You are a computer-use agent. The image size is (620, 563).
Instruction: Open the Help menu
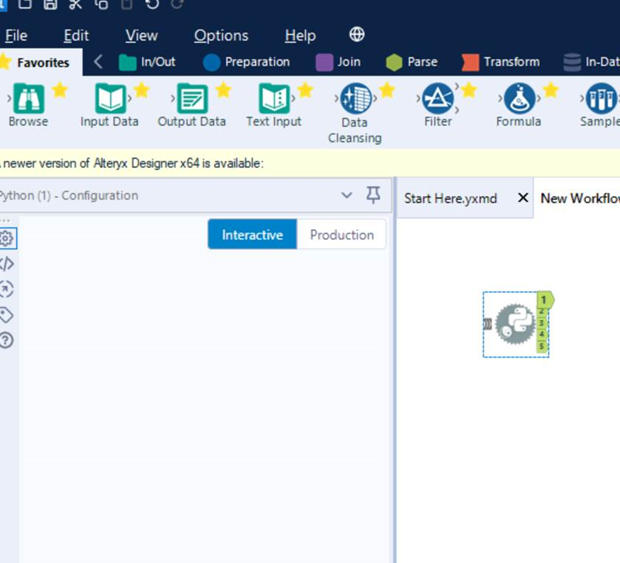[x=301, y=36]
